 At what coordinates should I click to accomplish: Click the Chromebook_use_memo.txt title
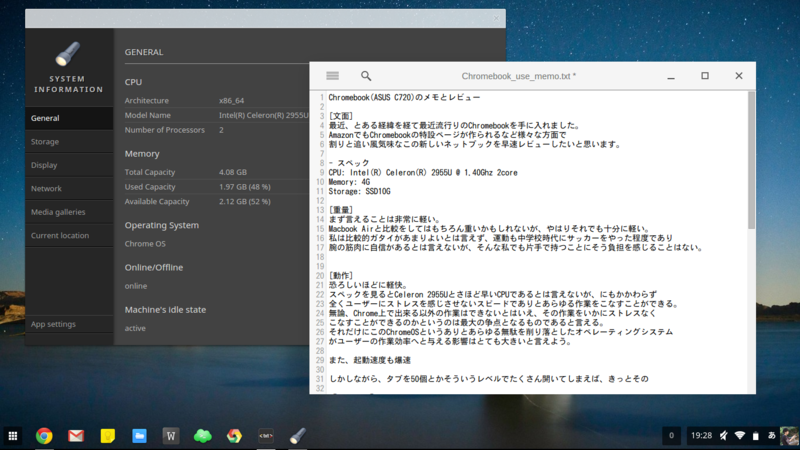pyautogui.click(x=519, y=76)
